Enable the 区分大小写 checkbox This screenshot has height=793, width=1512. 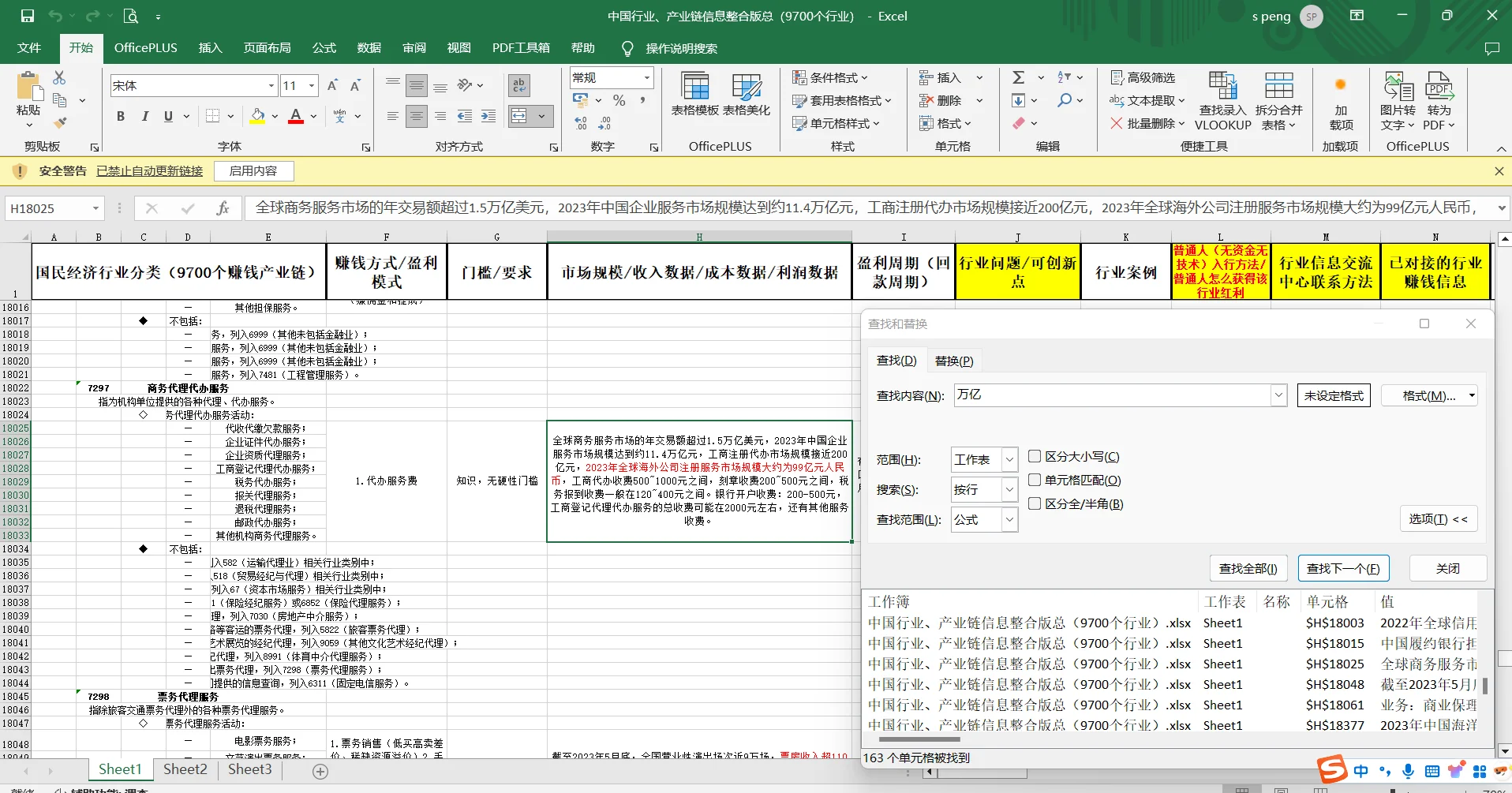coord(1035,456)
